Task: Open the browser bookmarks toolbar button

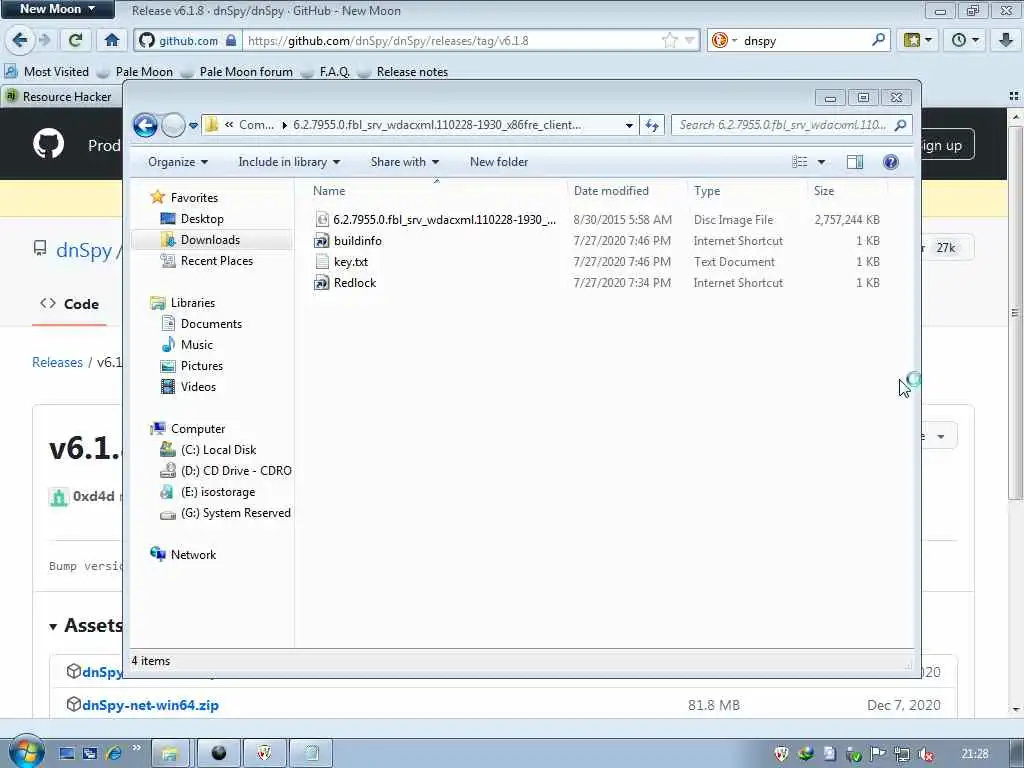Action: coord(917,40)
